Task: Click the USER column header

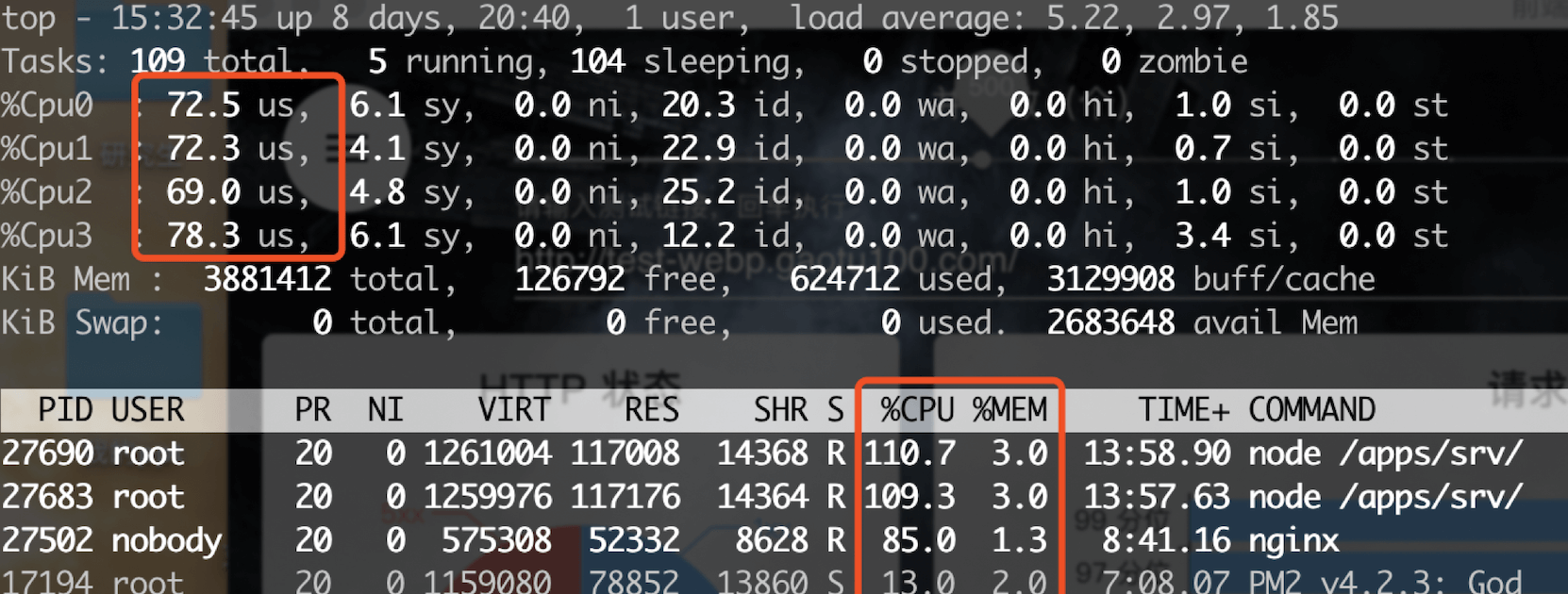Action: pyautogui.click(x=148, y=410)
